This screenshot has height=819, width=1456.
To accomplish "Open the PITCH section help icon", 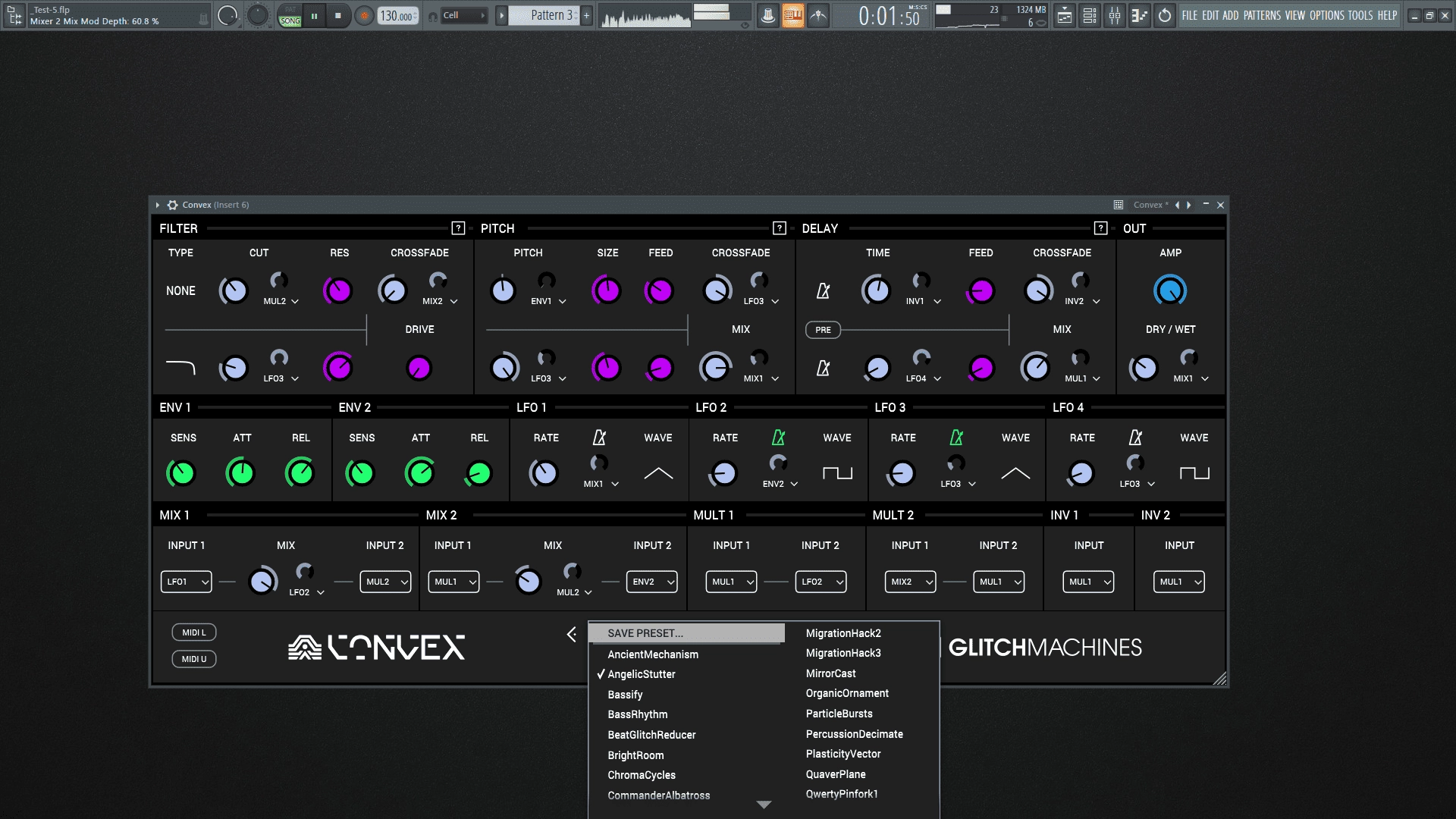I will (x=780, y=228).
